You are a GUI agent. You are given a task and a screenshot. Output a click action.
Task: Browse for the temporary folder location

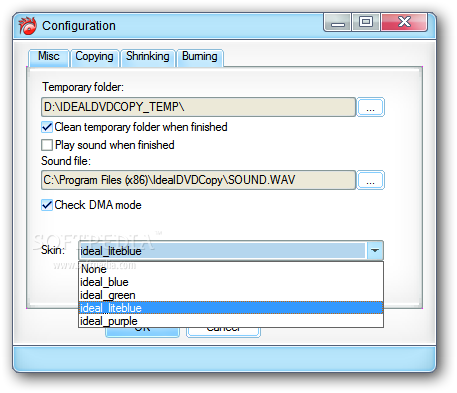coord(370,107)
